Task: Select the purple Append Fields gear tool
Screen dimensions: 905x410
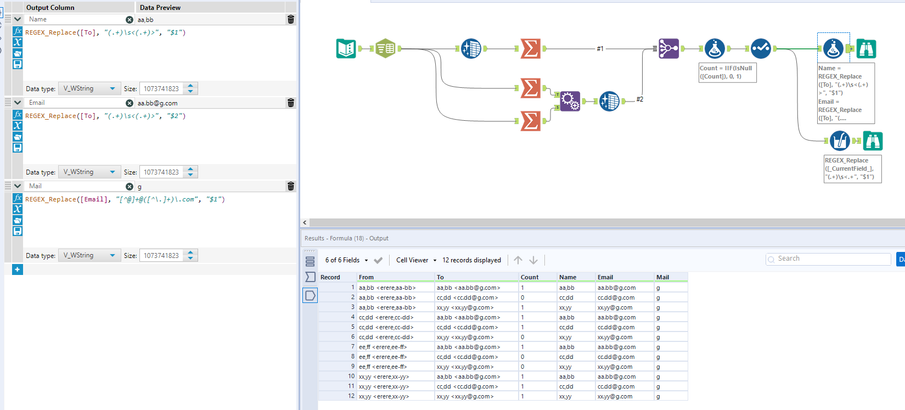Action: [x=570, y=101]
